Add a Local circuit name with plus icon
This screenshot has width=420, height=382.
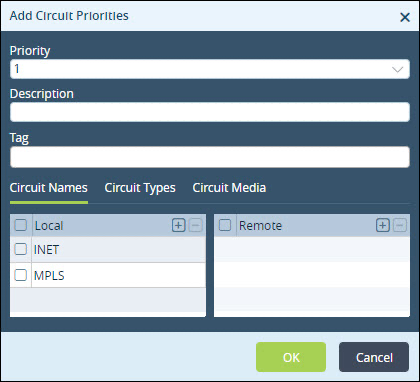point(178,225)
